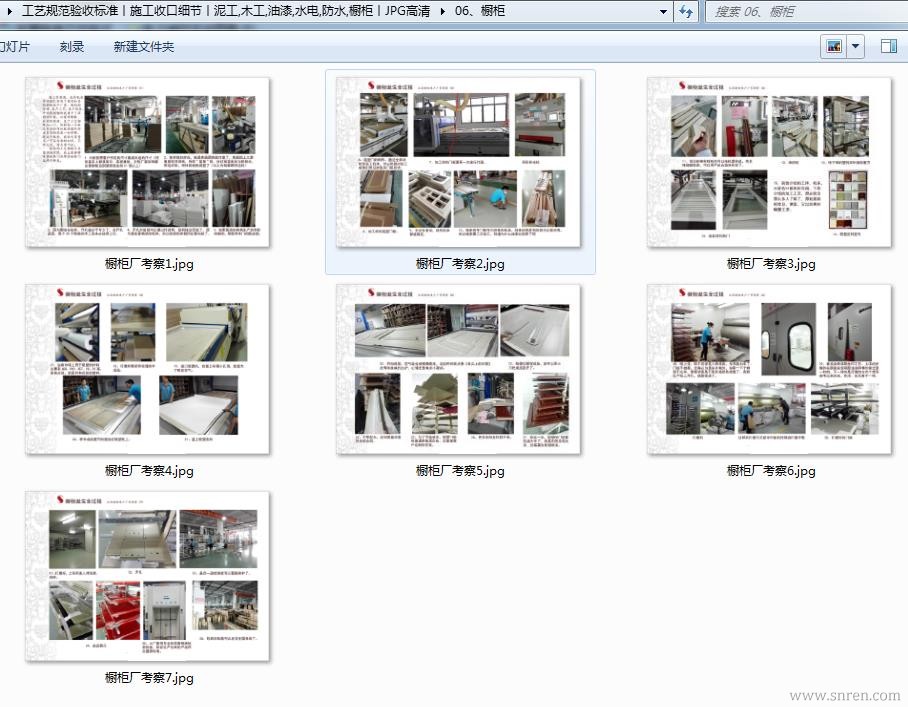This screenshot has height=707, width=908.
Task: Click the slideshow (灯片) toolbar item
Action: (15, 47)
